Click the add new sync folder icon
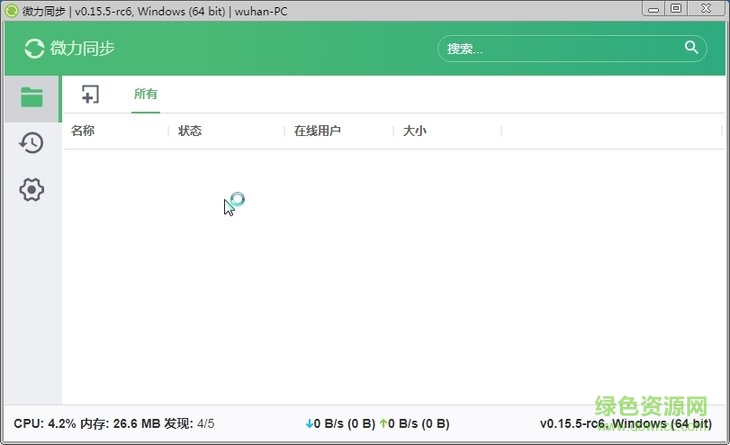The image size is (730, 445). 90,94
